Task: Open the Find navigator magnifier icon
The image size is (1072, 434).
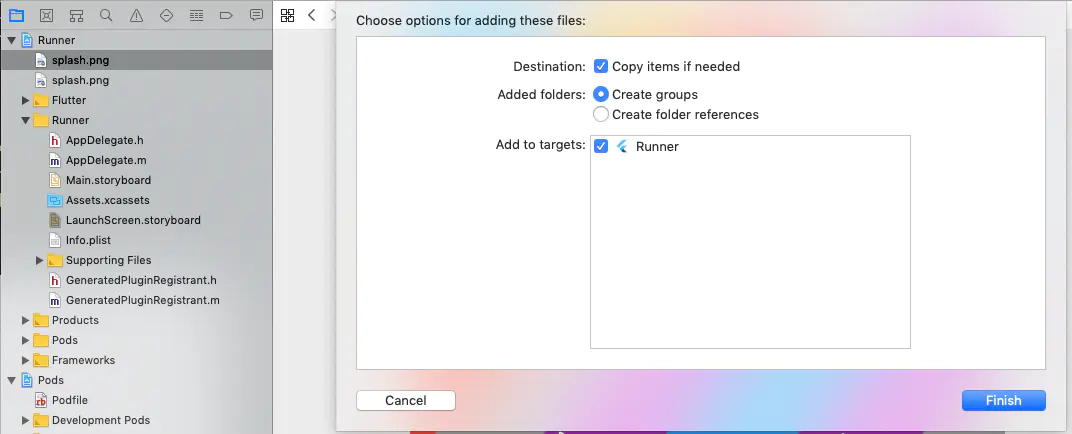Action: tap(106, 15)
